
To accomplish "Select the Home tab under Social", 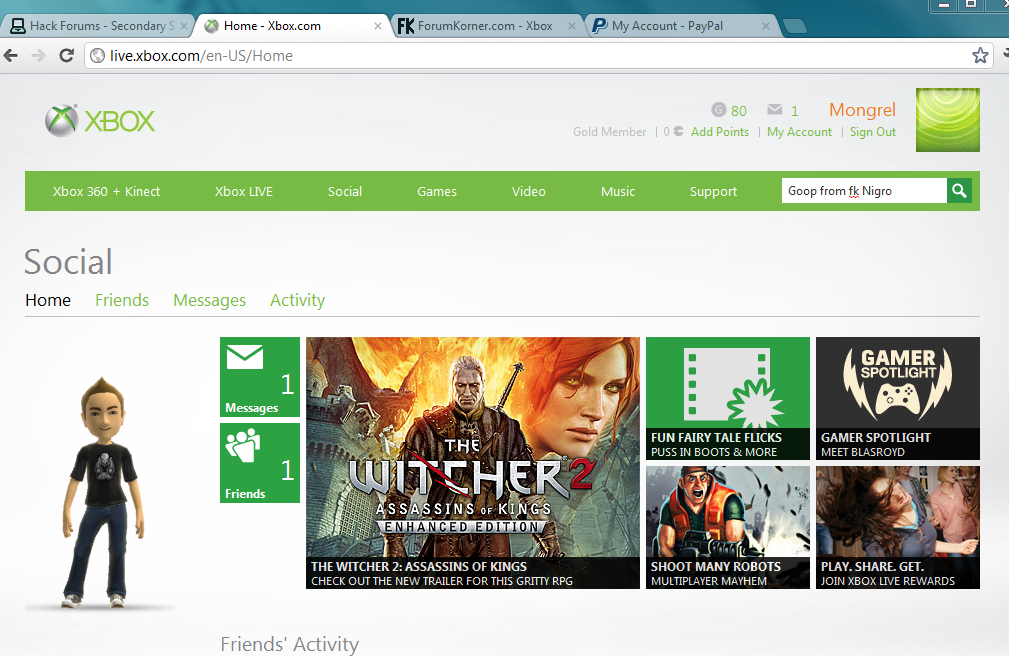I will point(48,300).
